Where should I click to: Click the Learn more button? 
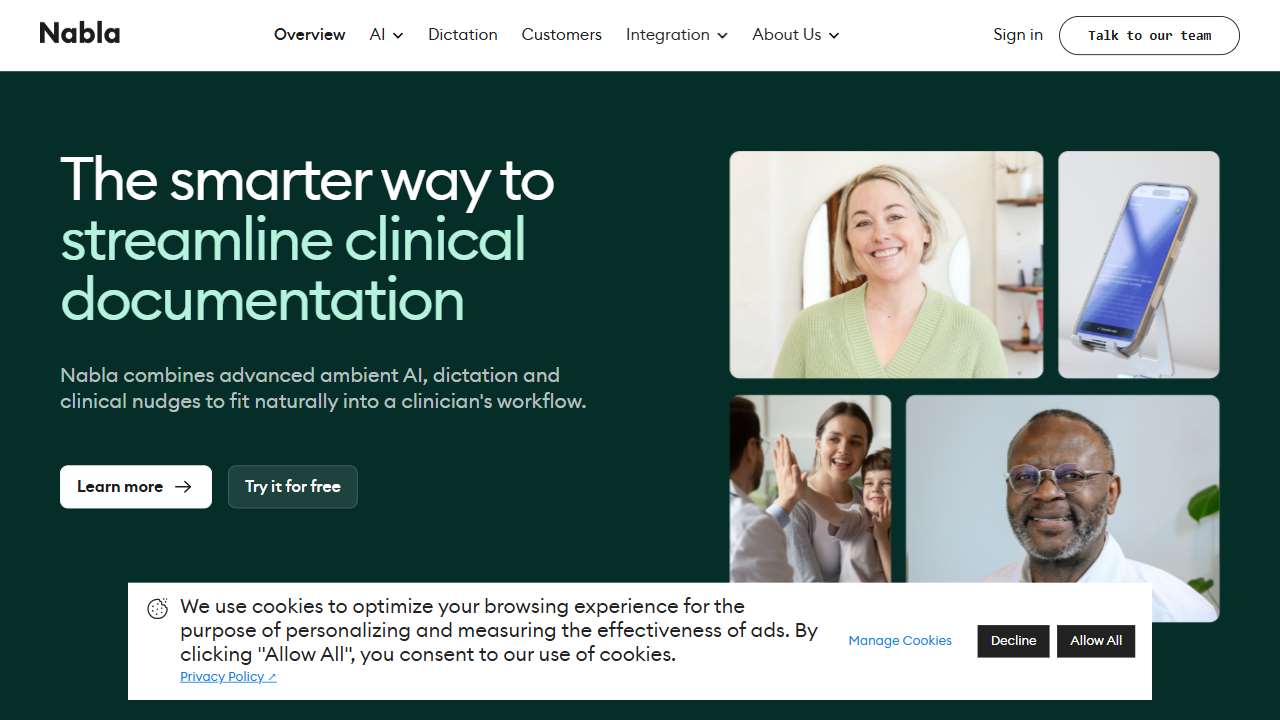coord(136,487)
